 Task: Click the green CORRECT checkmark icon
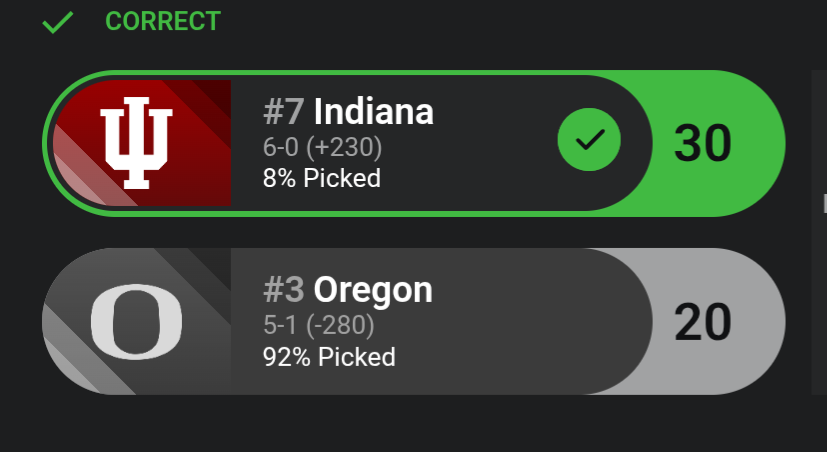point(58,22)
